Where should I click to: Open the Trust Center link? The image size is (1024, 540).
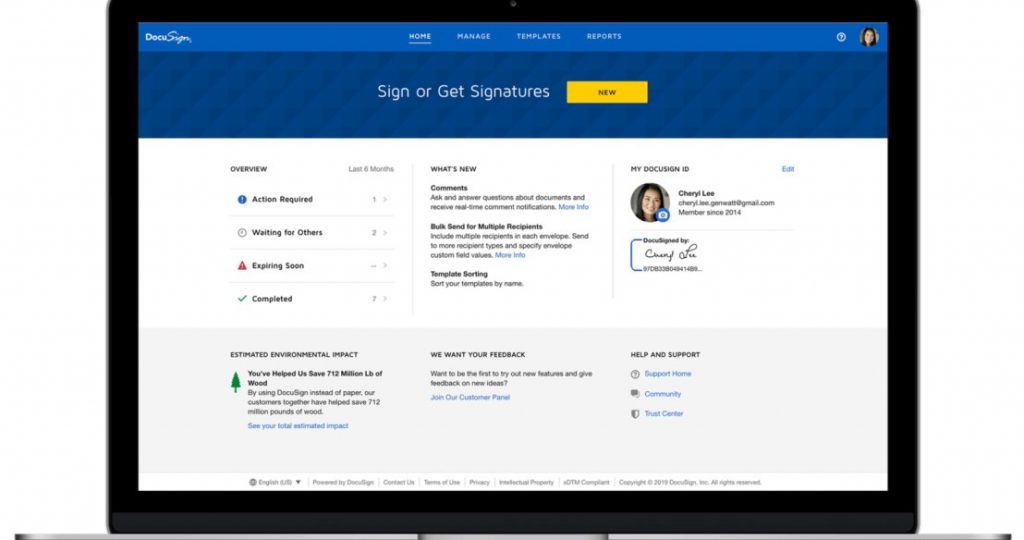(664, 414)
